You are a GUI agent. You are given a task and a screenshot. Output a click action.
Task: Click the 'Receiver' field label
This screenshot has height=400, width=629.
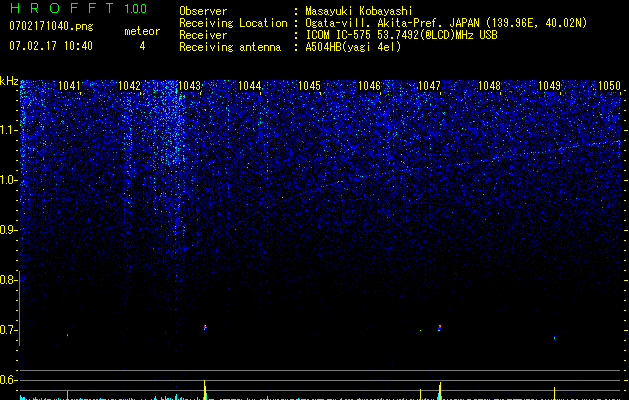(203, 35)
